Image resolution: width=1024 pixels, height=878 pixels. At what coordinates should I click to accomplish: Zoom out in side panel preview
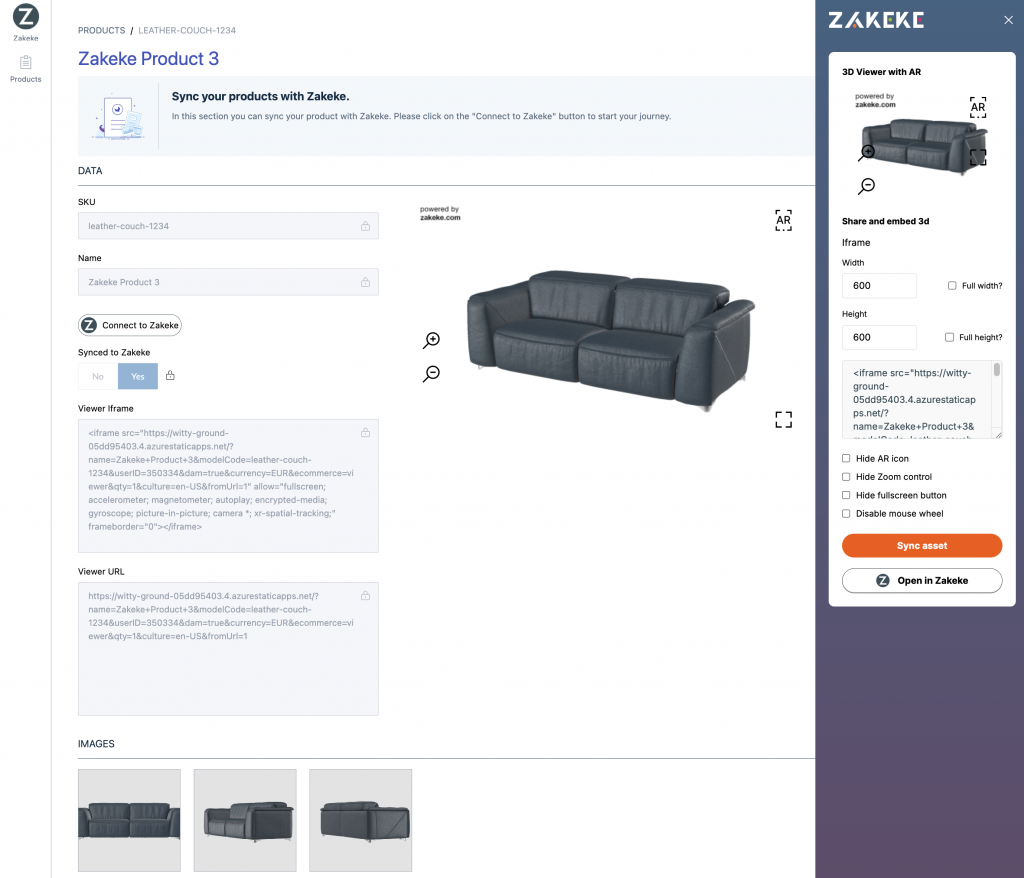(x=867, y=186)
